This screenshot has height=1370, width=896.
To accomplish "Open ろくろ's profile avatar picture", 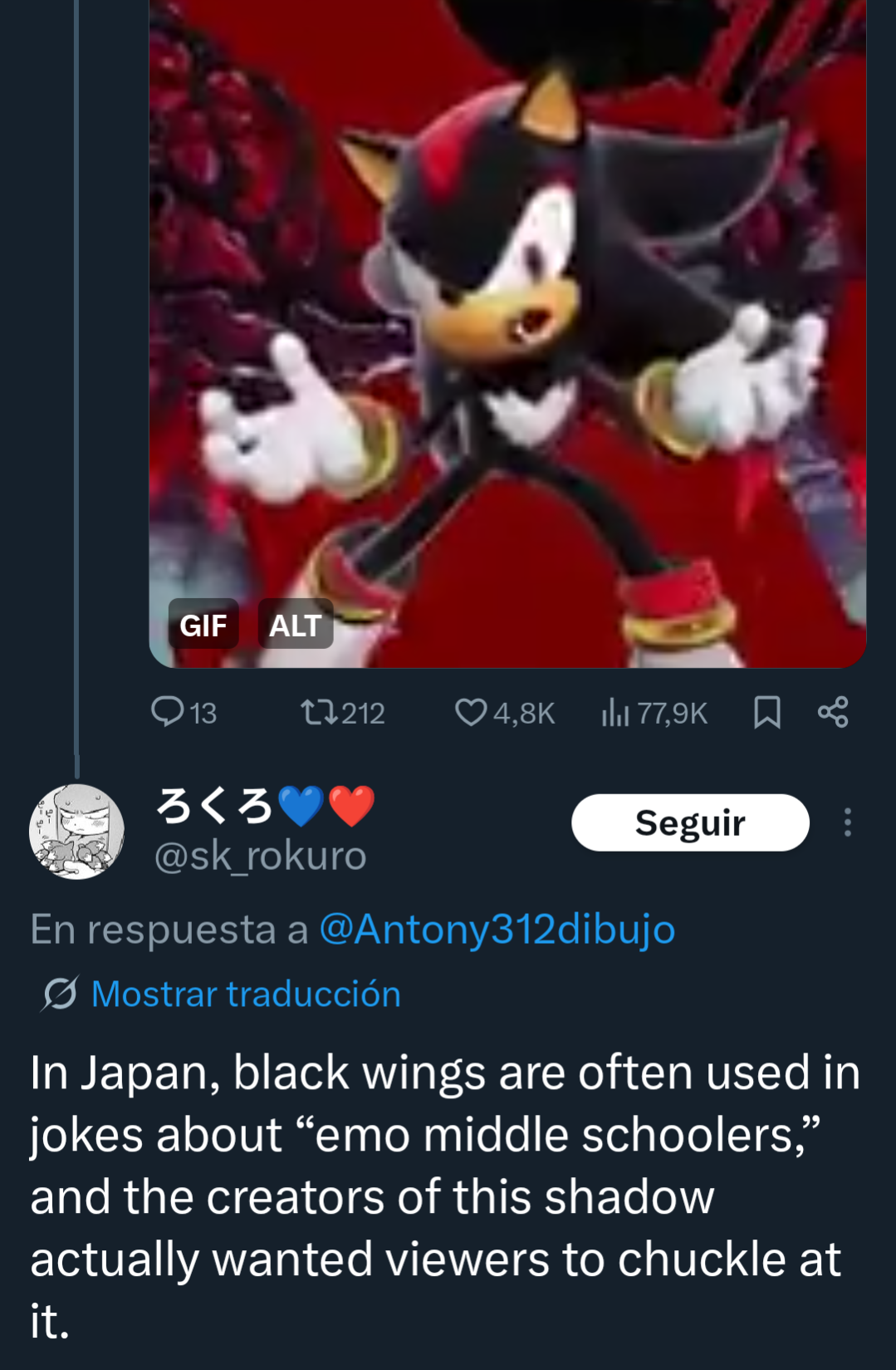I will (76, 832).
